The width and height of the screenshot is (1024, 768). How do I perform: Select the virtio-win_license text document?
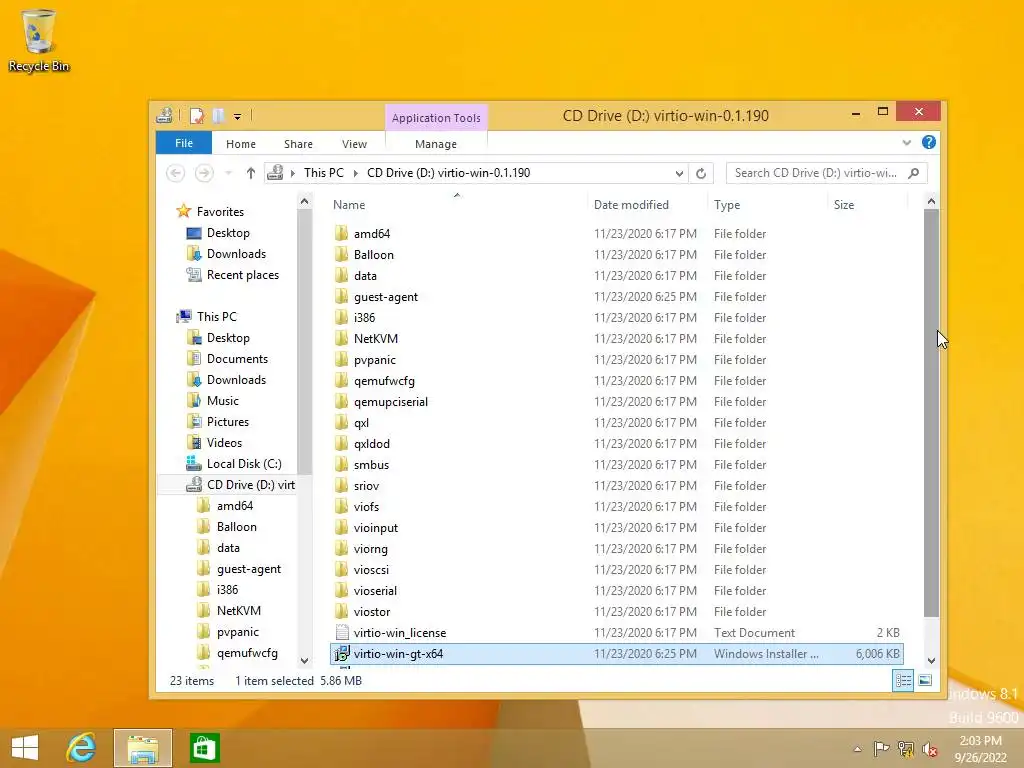click(x=400, y=633)
